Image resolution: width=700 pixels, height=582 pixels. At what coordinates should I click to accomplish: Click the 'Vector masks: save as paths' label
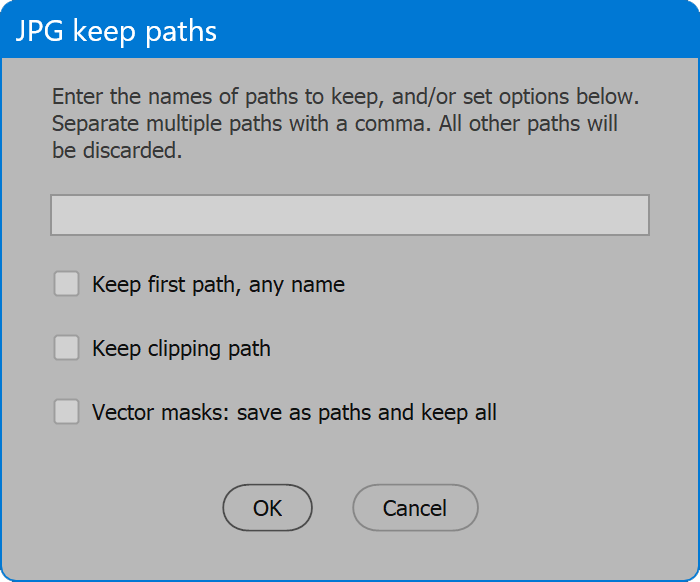[294, 412]
